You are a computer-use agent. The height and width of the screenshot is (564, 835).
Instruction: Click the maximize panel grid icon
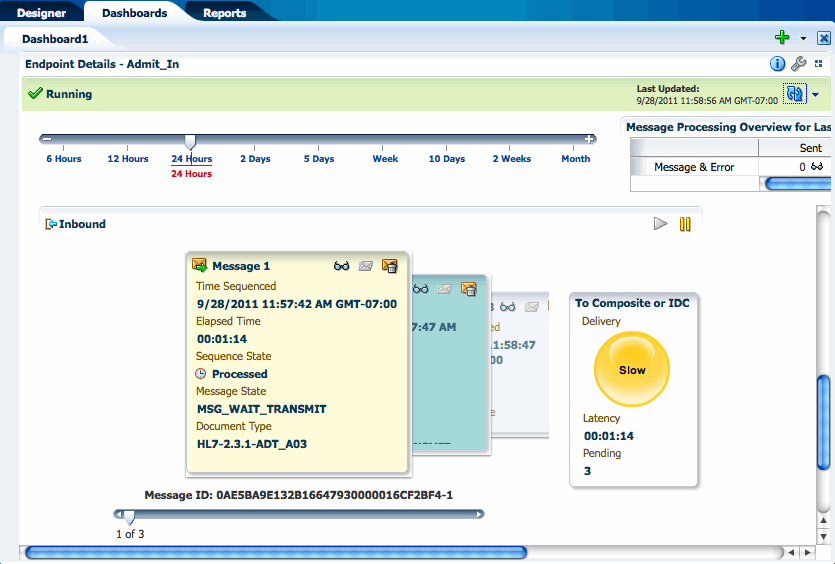point(818,64)
